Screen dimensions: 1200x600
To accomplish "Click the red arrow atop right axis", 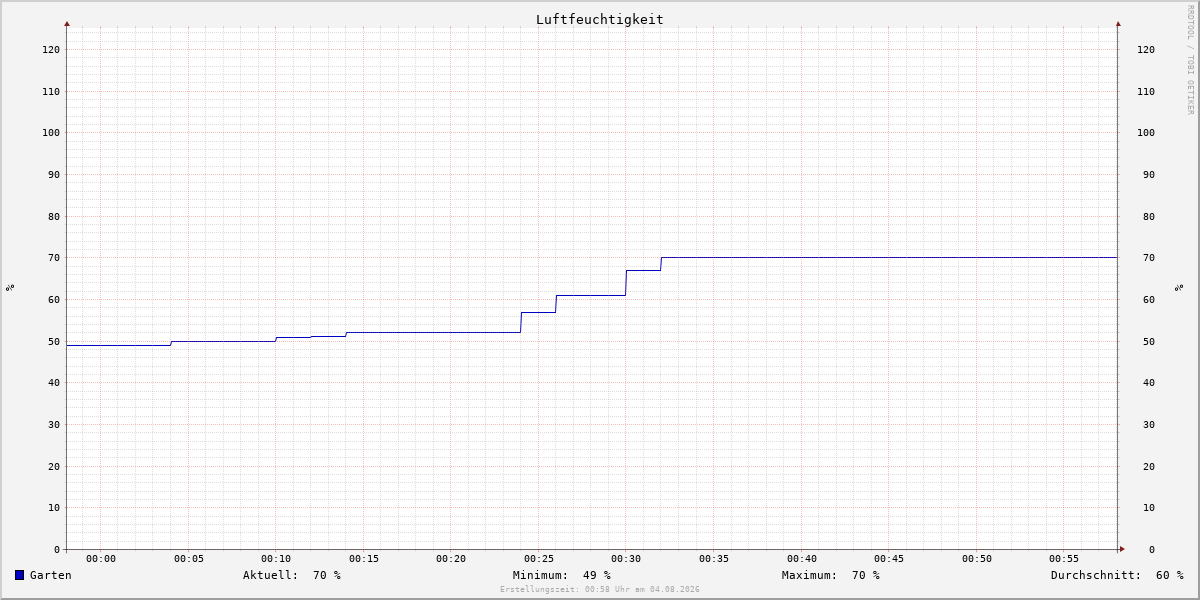I will (1118, 23).
